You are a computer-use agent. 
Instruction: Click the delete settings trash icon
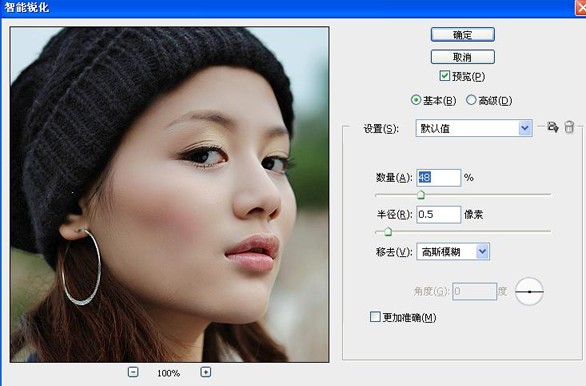coord(569,127)
